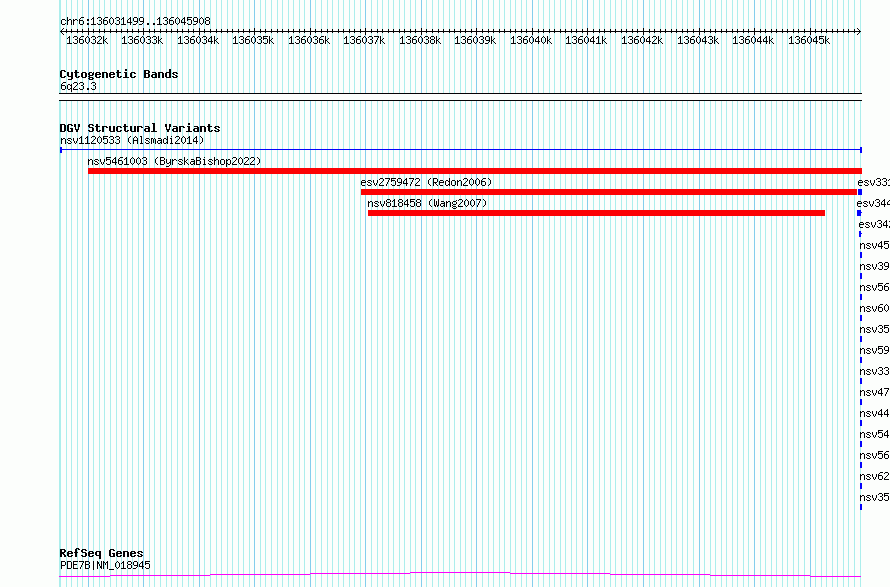Viewport: 890px width, 587px height.
Task: Click the red nsv5461003 variant bar
Action: tap(475, 171)
